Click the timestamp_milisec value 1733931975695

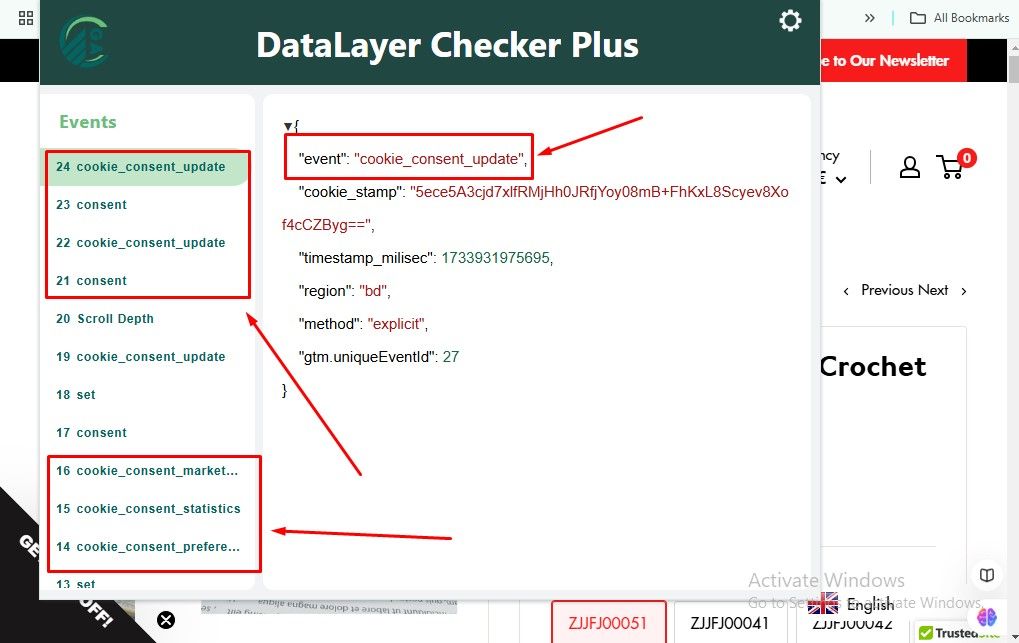pos(495,258)
